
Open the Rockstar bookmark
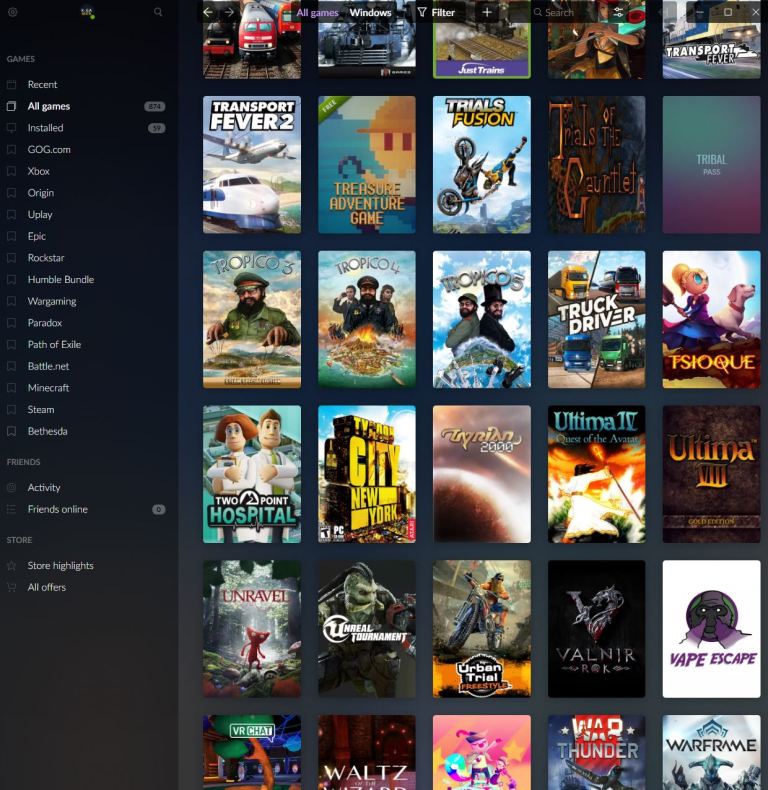[x=46, y=258]
